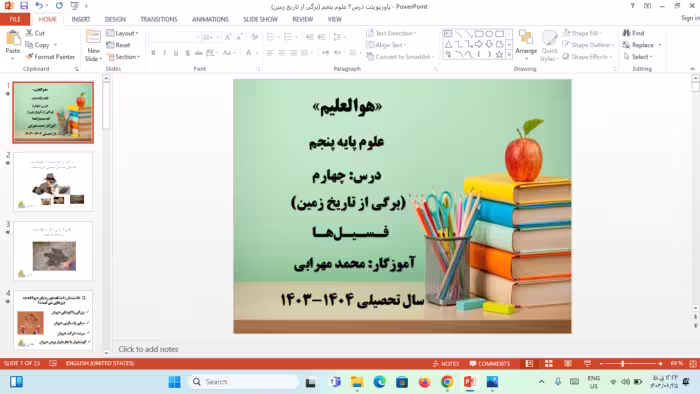Screen dimensions: 700x394
Task: Click the Undo arrow icon
Action: coord(39,6)
